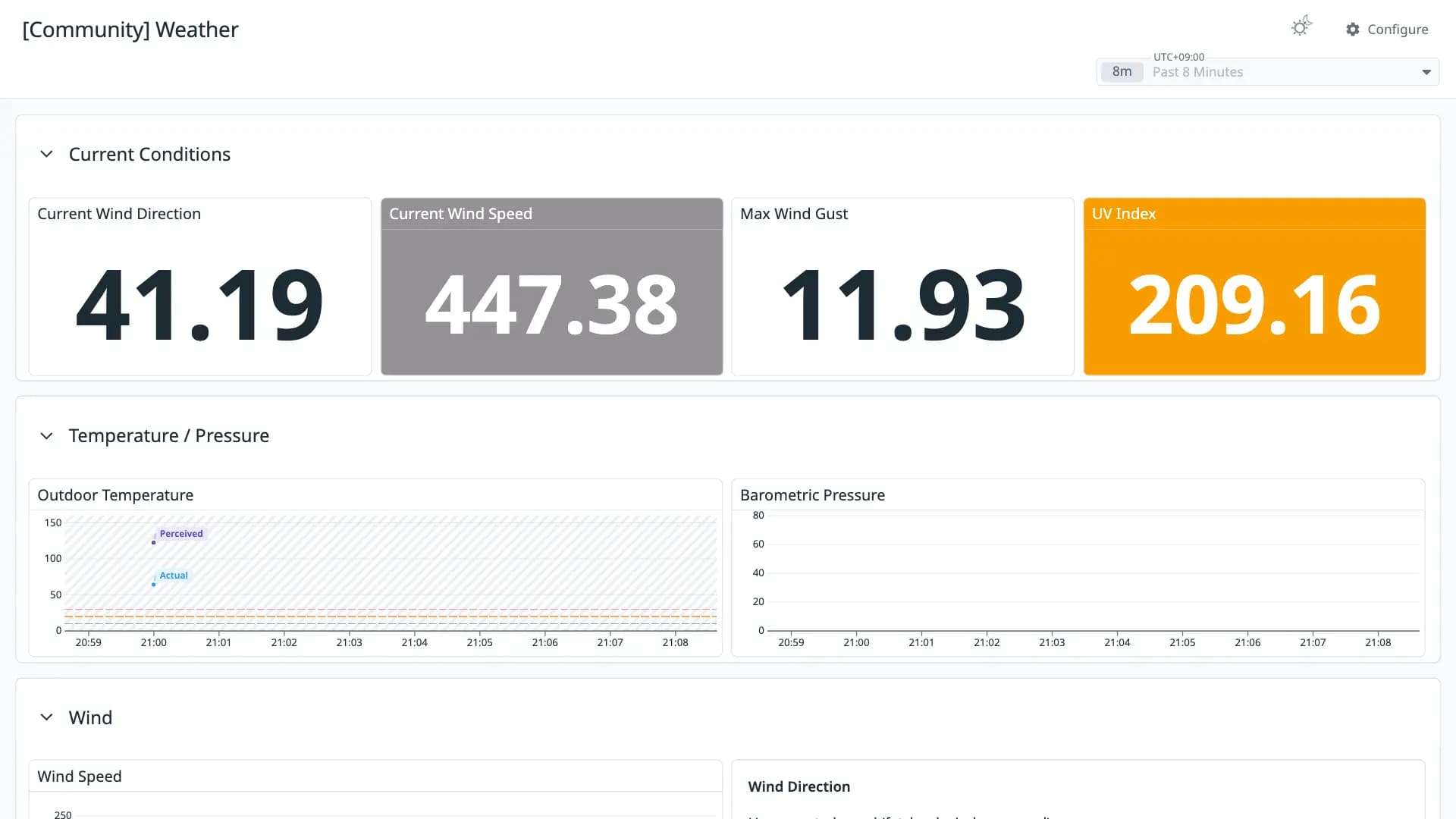Click the Perceived series label in temperature graph
Screen dimensions: 1456x819
pos(181,534)
